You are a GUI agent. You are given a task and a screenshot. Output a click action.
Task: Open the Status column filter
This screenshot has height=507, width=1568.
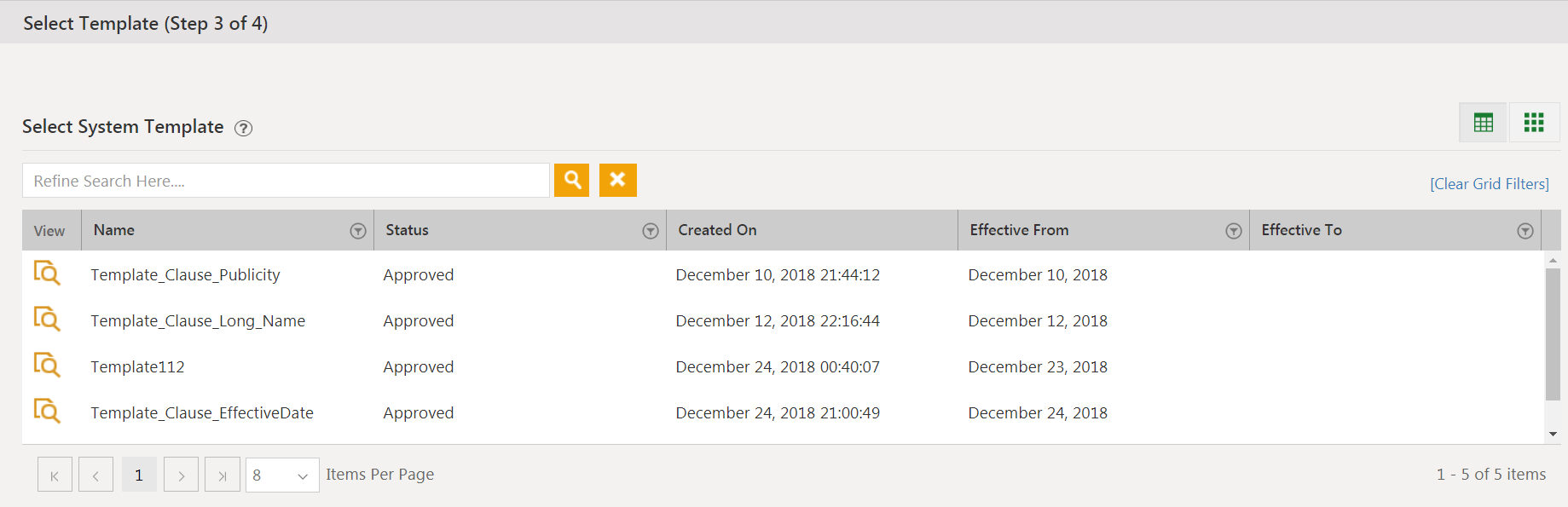[x=651, y=231]
